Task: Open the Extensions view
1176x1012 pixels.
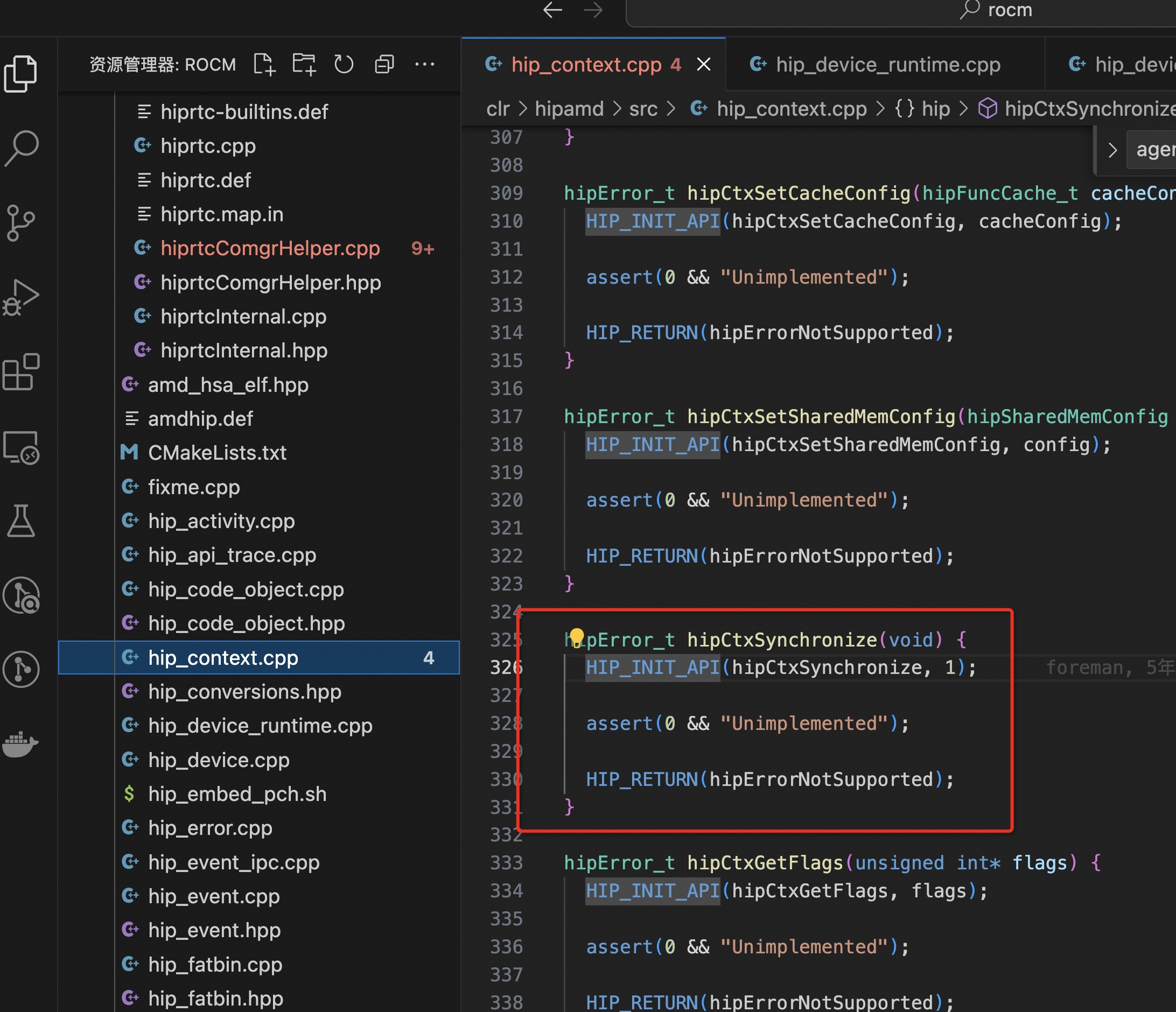Action: pyautogui.click(x=21, y=372)
